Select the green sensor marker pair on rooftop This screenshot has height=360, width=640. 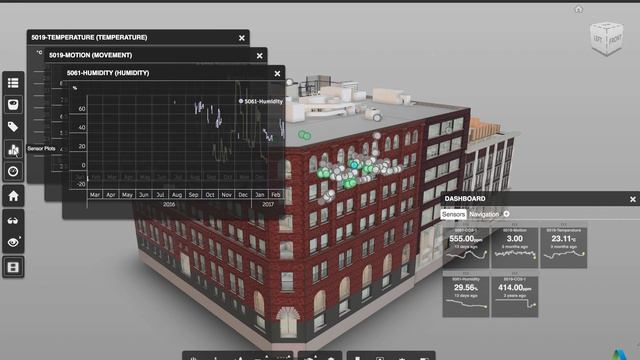click(304, 135)
